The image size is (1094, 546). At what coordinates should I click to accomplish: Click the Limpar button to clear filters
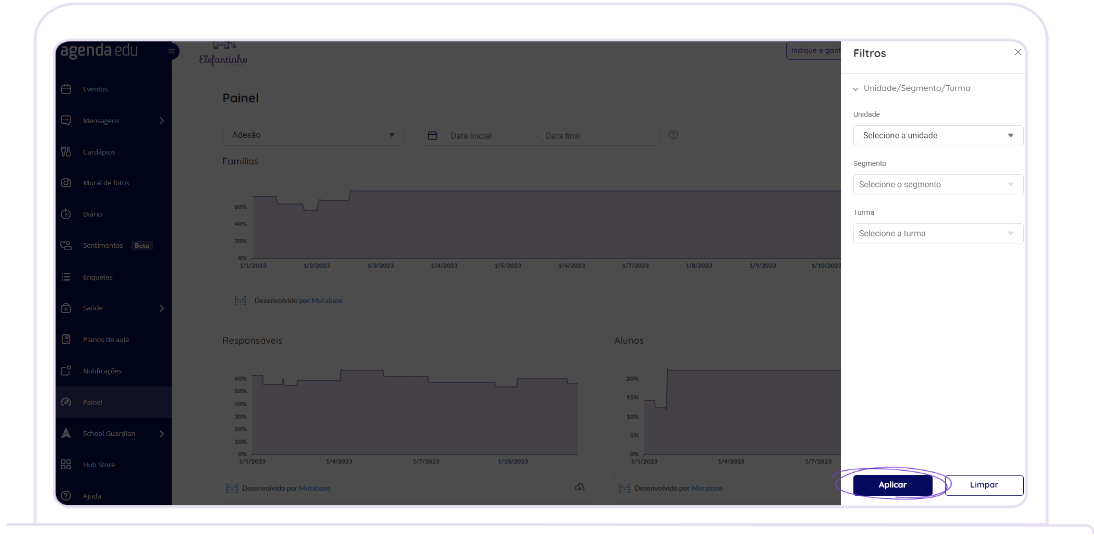(984, 485)
